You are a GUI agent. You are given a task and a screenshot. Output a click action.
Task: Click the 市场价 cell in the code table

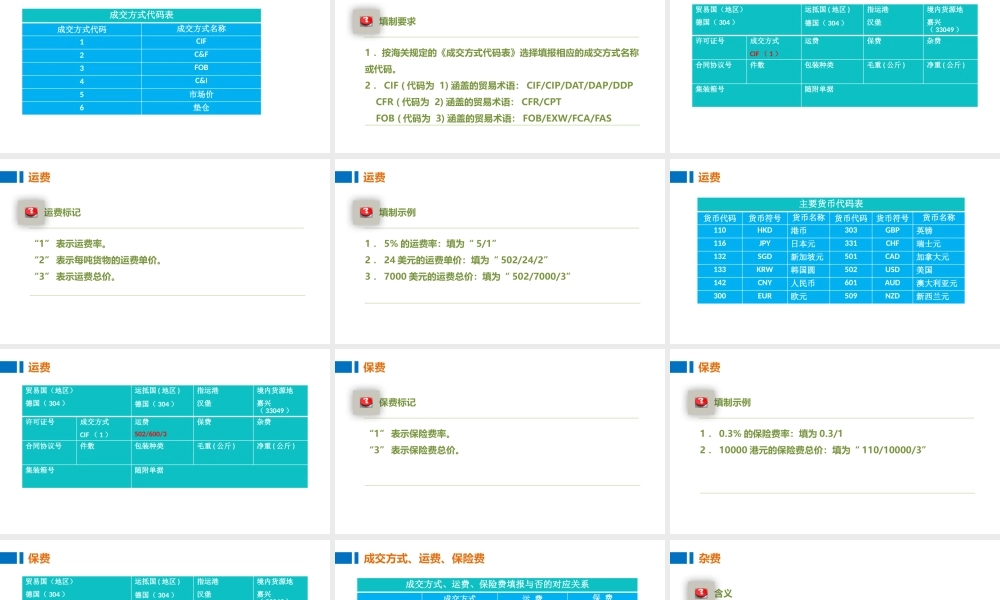coord(201,94)
